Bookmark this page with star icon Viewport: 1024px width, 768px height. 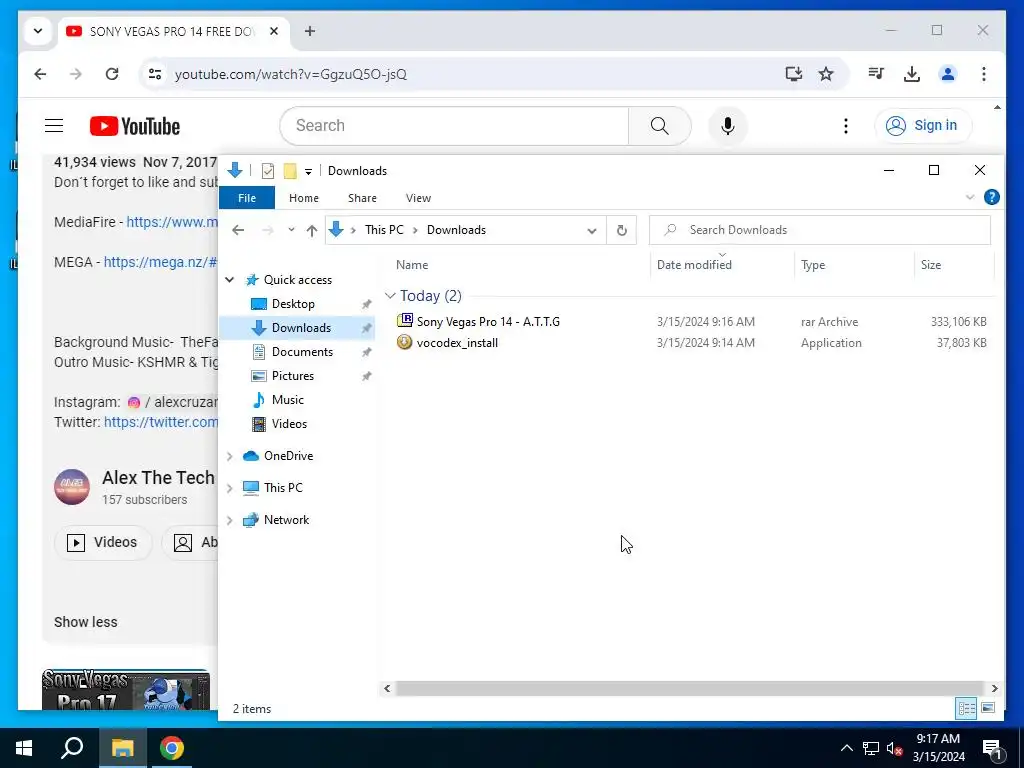[x=826, y=74]
